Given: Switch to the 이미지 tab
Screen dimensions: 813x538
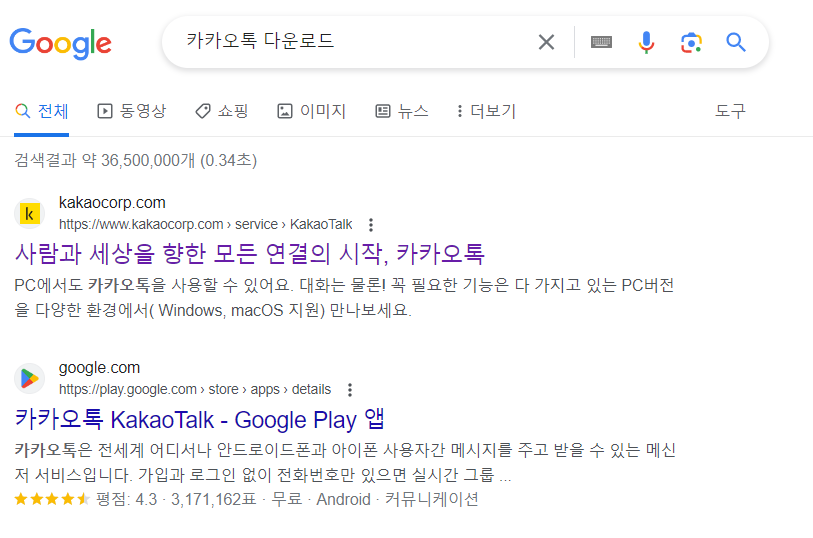Looking at the screenshot, I should pos(311,111).
